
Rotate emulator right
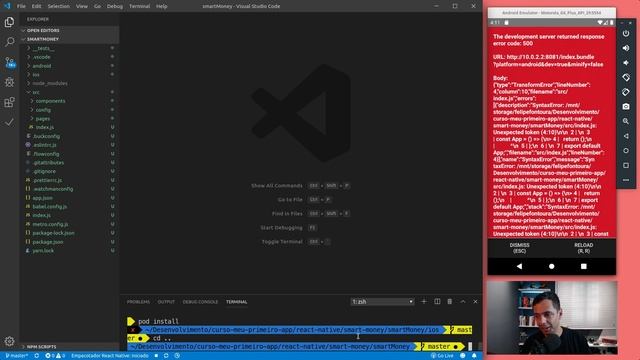626,92
